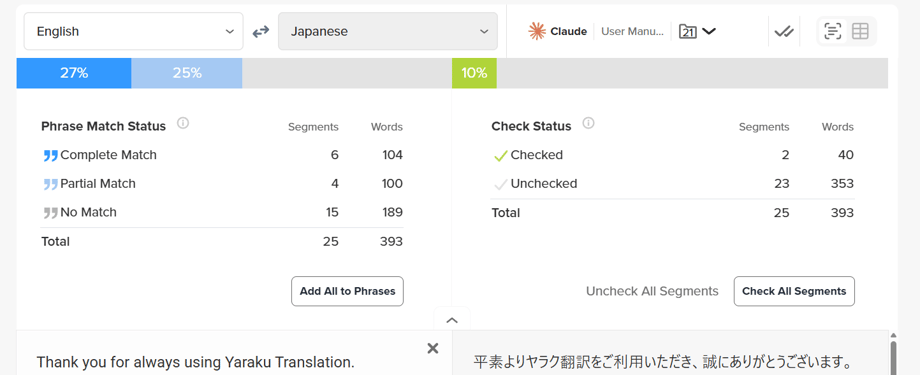Select the Claude translation engine
Screen dimensions: 920x375
coord(557,31)
